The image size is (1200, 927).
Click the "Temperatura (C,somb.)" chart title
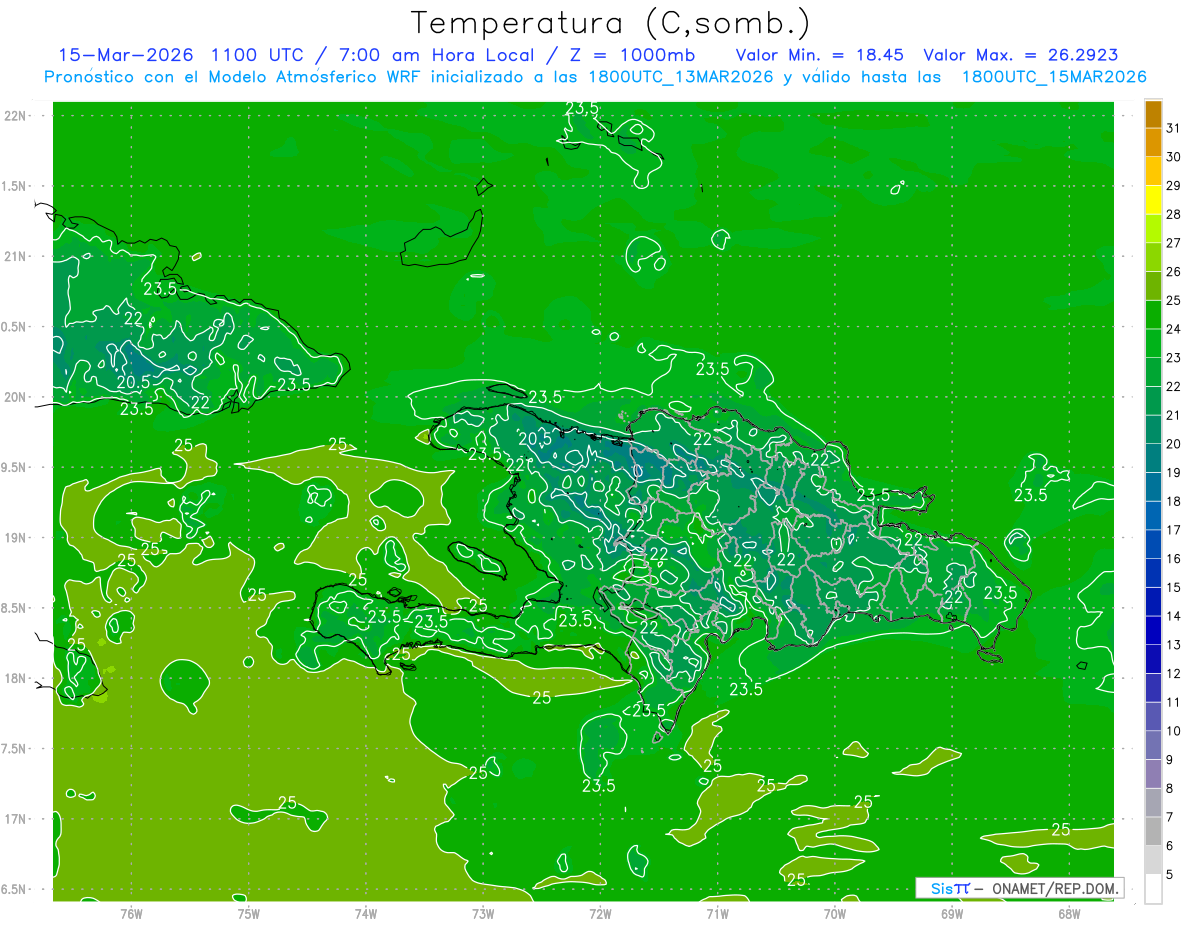point(611,24)
